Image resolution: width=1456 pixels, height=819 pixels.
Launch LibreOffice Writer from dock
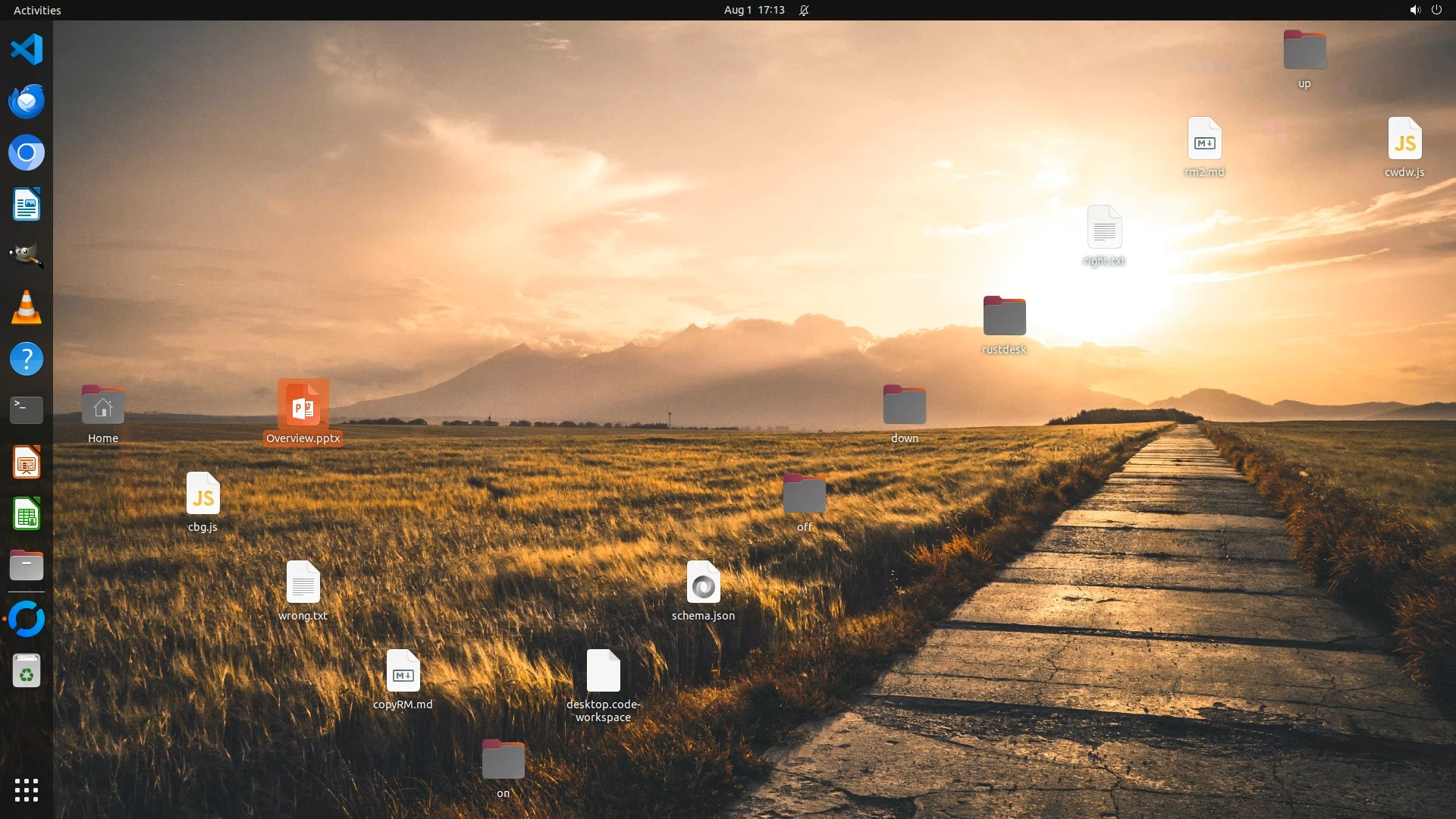[x=27, y=205]
